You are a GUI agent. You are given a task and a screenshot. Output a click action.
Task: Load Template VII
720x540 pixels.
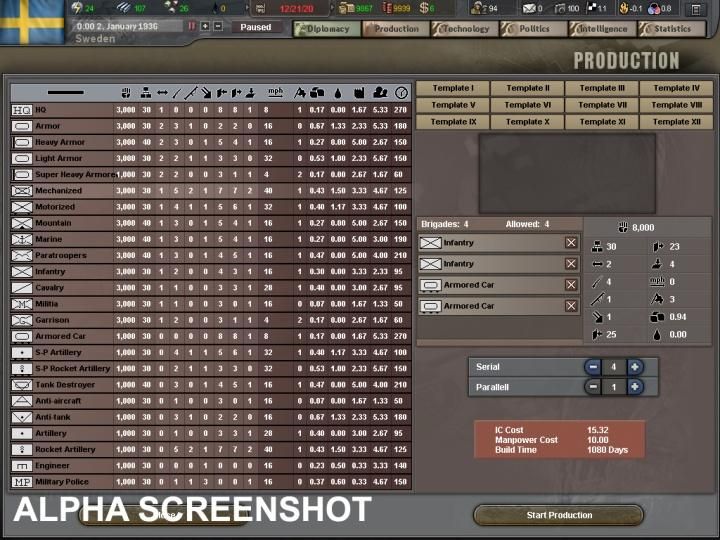[602, 105]
